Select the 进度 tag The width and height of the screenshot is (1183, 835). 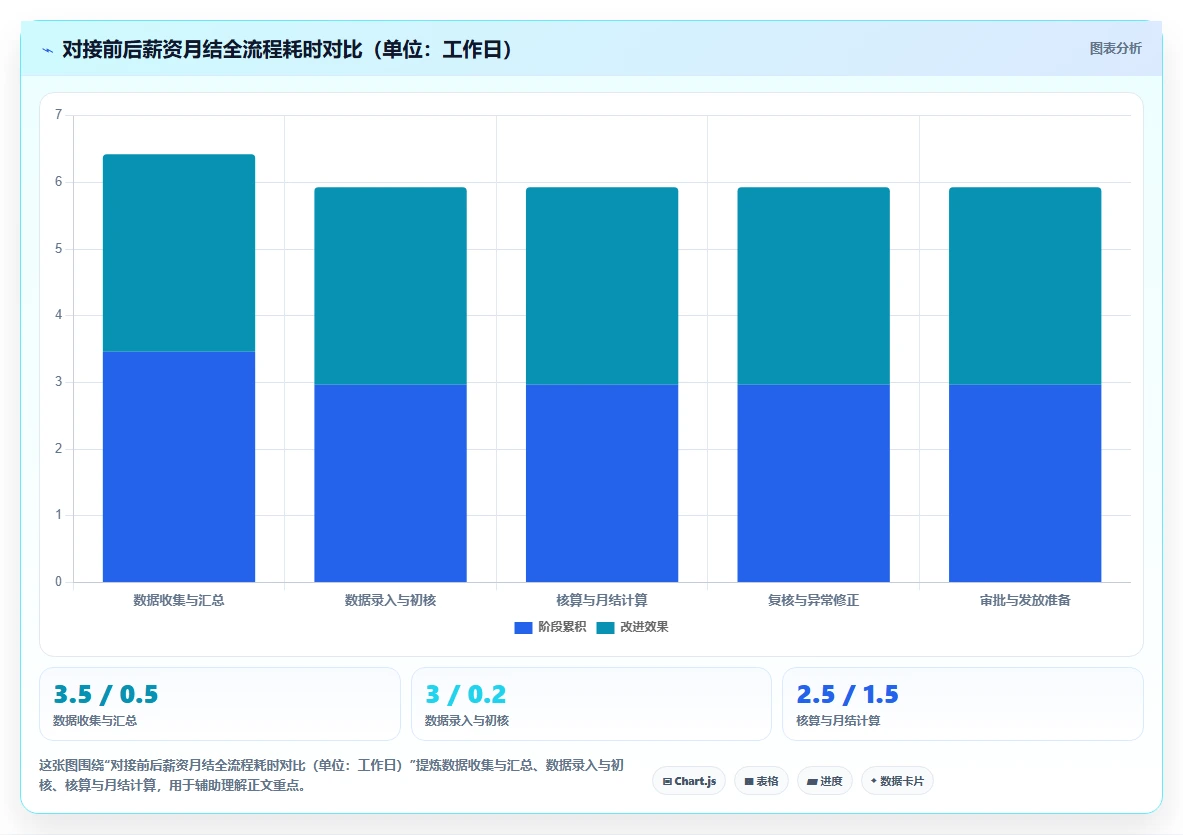[x=825, y=781]
